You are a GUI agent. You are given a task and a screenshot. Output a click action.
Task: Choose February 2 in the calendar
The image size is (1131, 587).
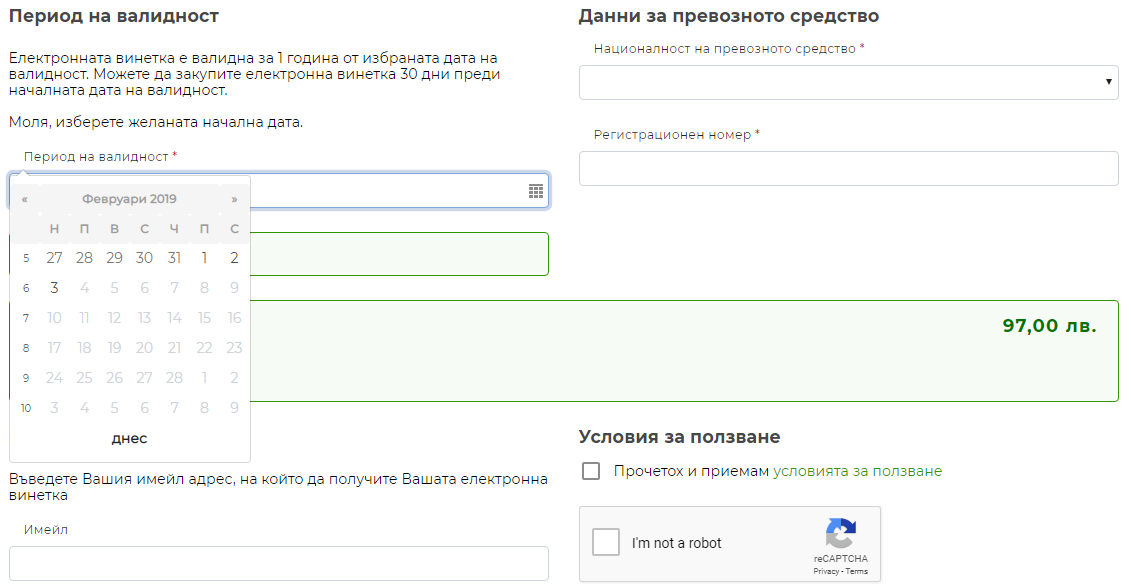pos(234,258)
